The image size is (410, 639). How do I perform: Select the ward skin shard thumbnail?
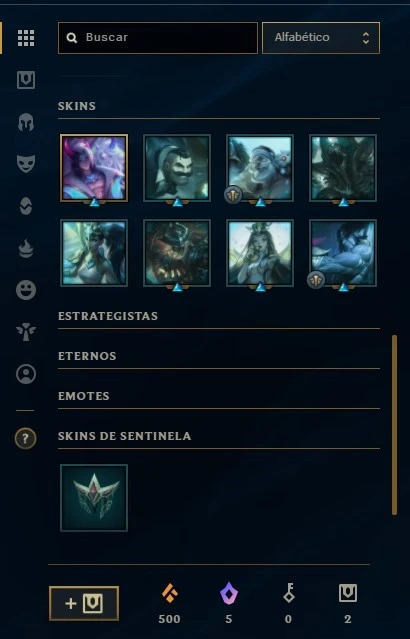point(94,498)
